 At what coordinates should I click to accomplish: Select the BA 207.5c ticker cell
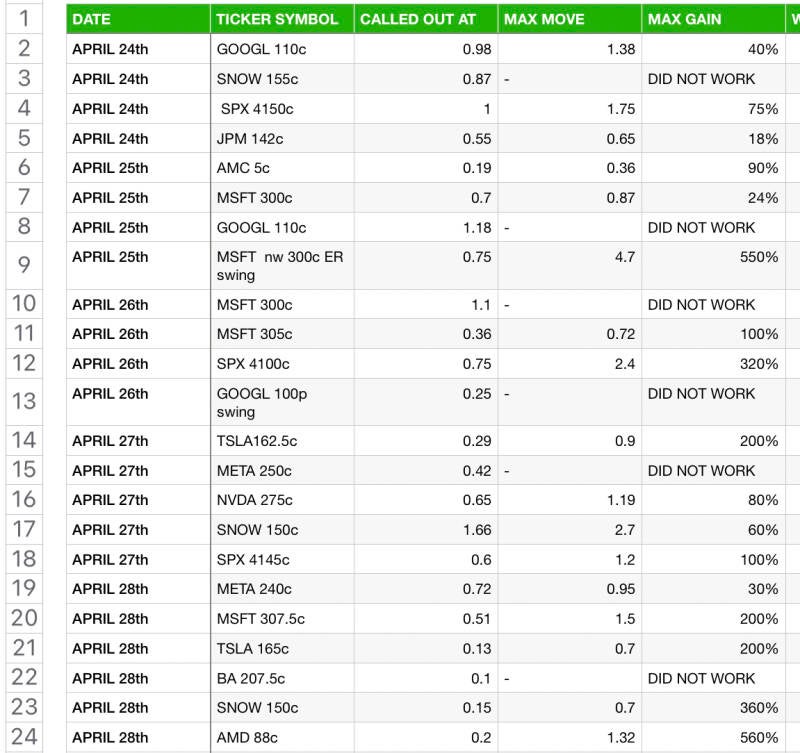point(282,678)
